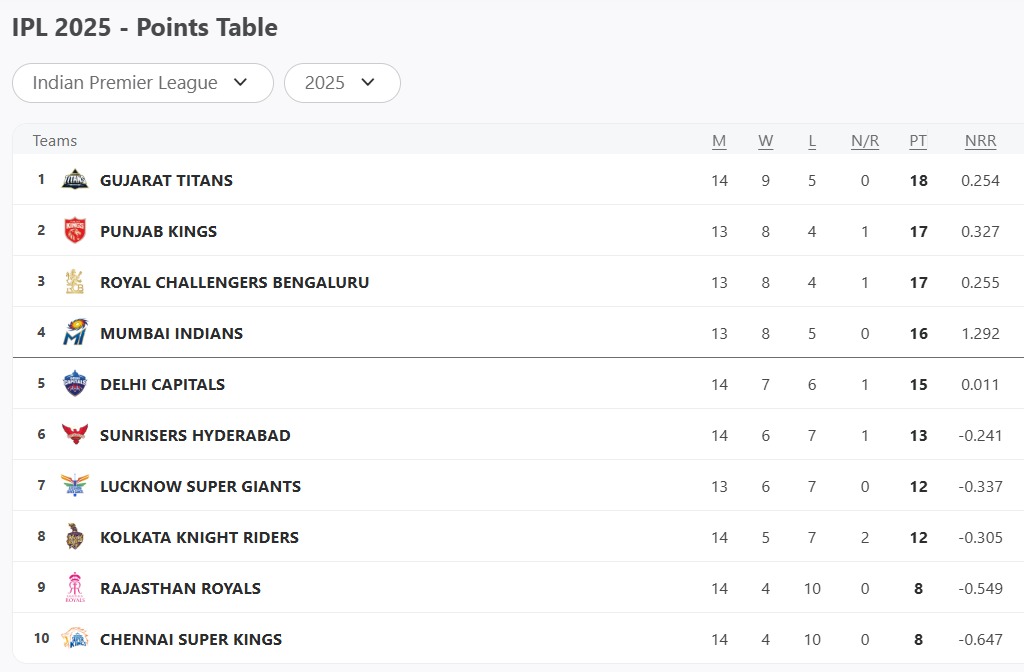Click the M matches column header
The image size is (1024, 672).
[719, 141]
